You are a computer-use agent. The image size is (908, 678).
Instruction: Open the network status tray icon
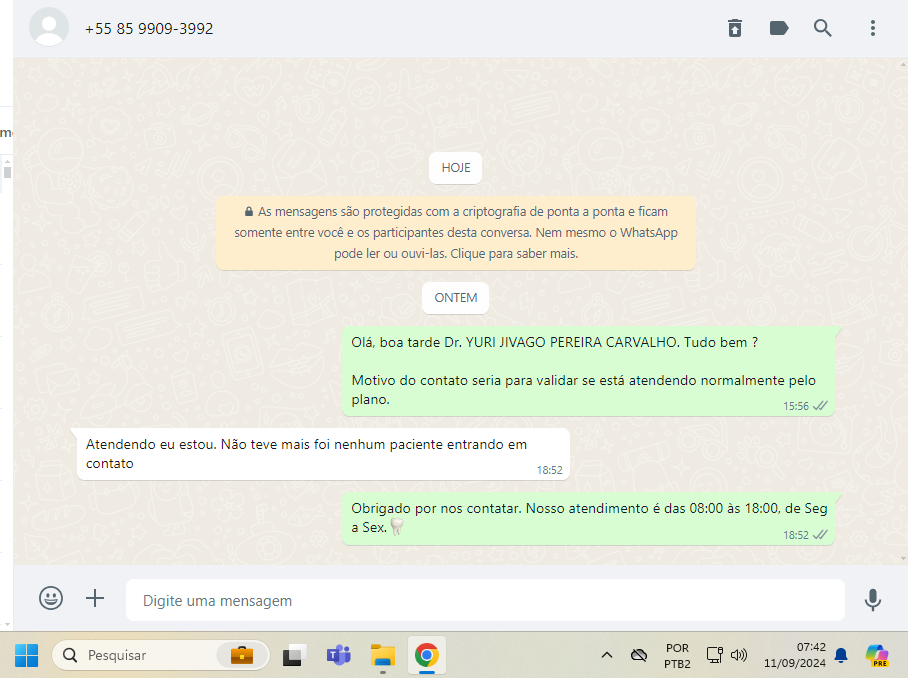(x=715, y=655)
